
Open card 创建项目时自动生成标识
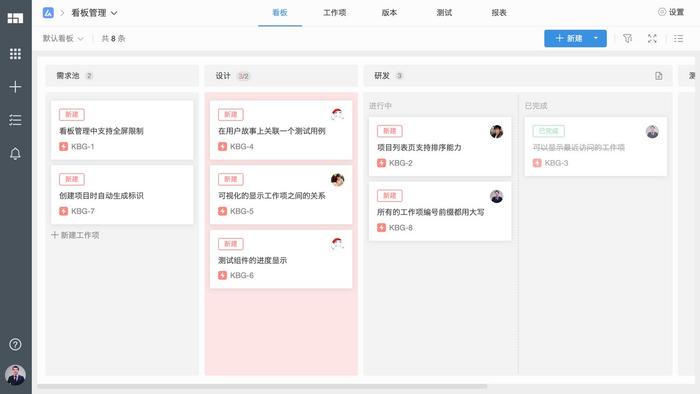(122, 195)
